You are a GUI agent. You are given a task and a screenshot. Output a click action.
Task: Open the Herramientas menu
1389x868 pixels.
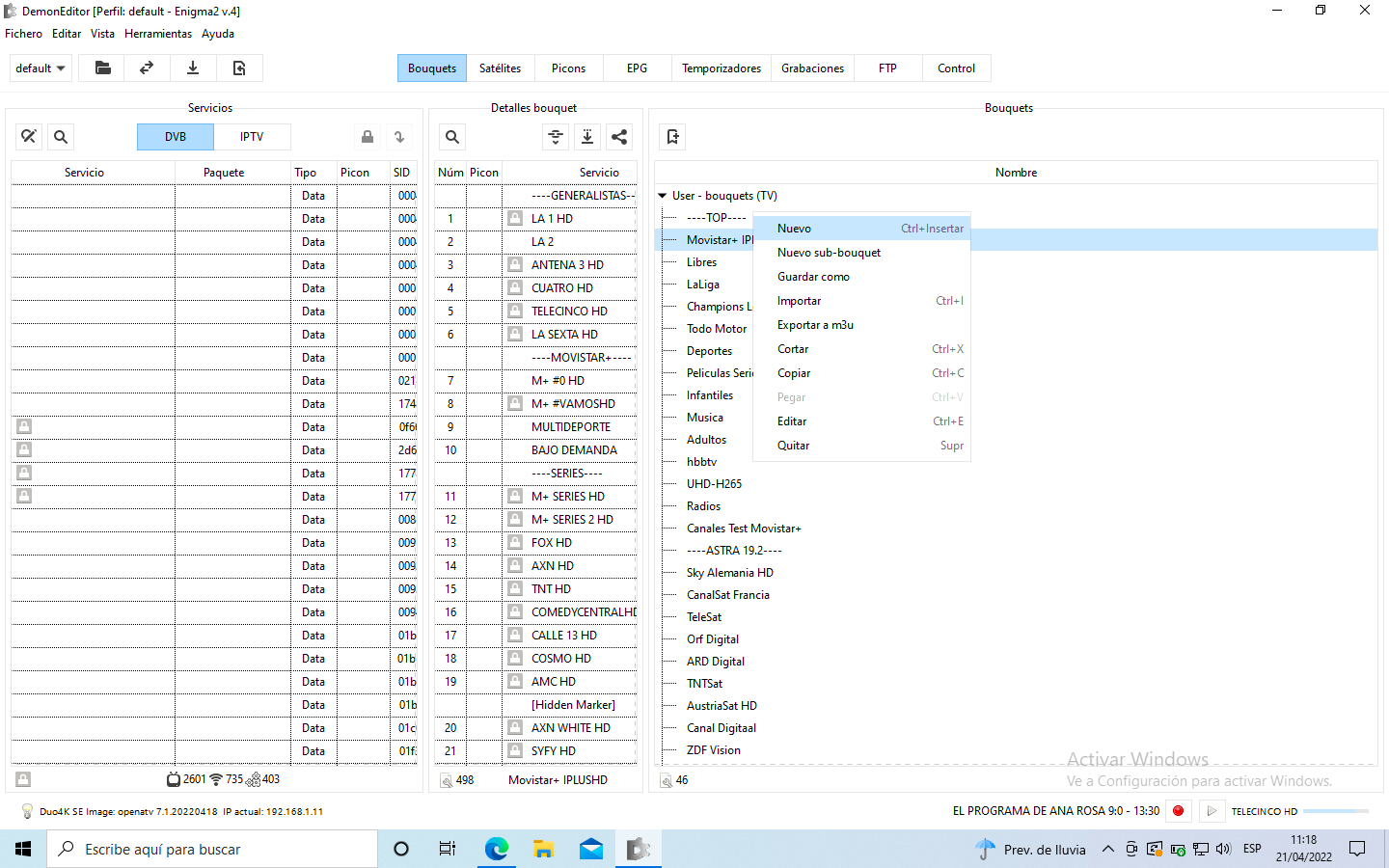tap(158, 34)
